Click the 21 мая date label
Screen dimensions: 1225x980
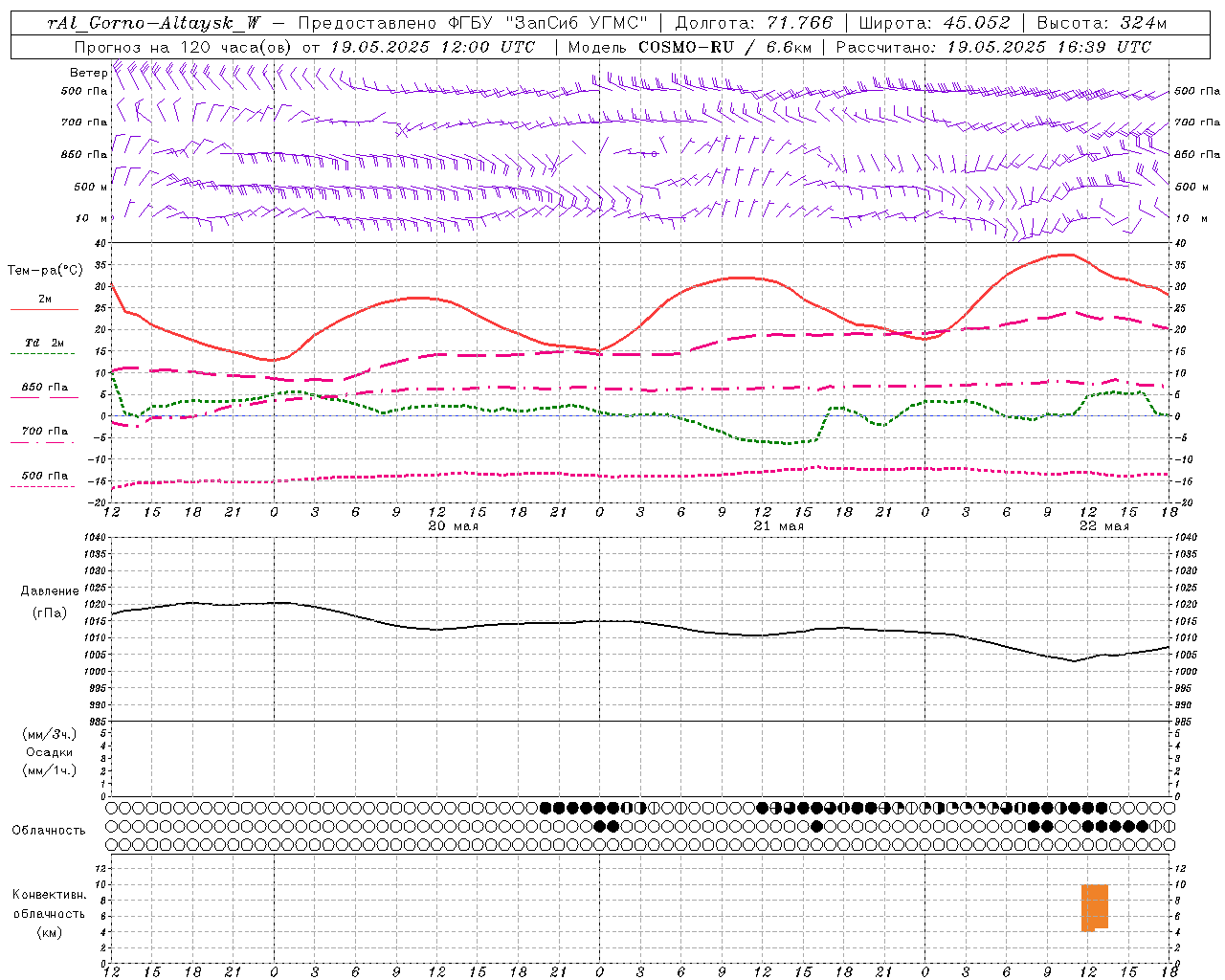tap(778, 526)
